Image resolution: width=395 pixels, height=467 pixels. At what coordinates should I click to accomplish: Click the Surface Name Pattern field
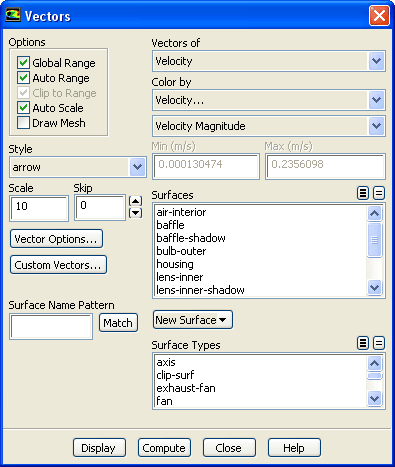click(51, 326)
